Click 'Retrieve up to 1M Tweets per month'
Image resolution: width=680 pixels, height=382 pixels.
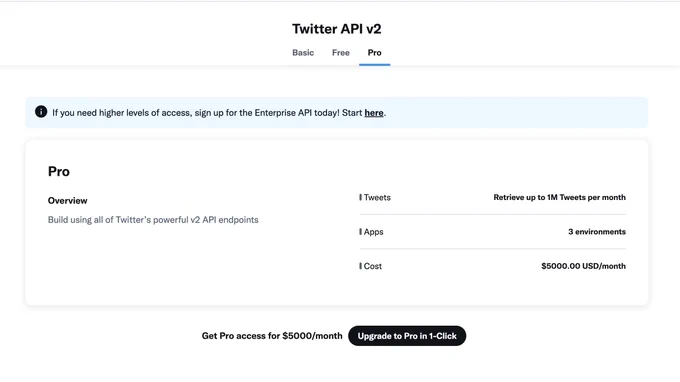[x=559, y=197]
